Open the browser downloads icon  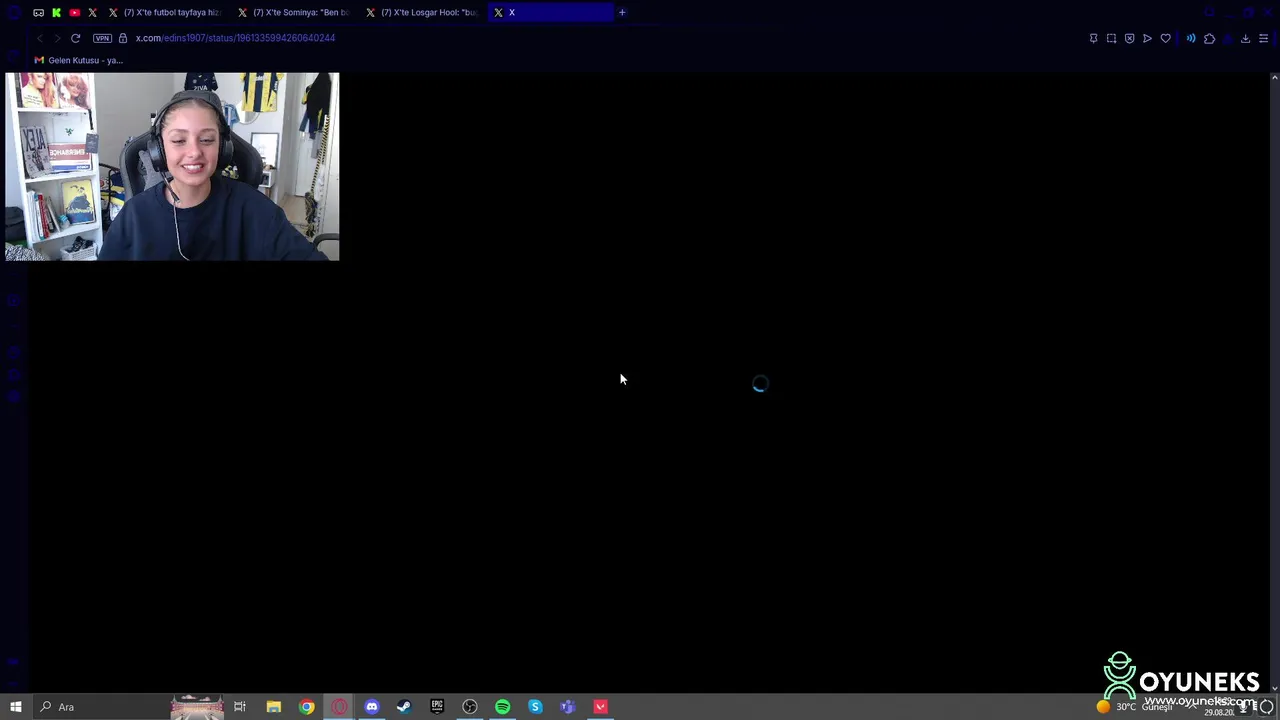click(x=1245, y=38)
